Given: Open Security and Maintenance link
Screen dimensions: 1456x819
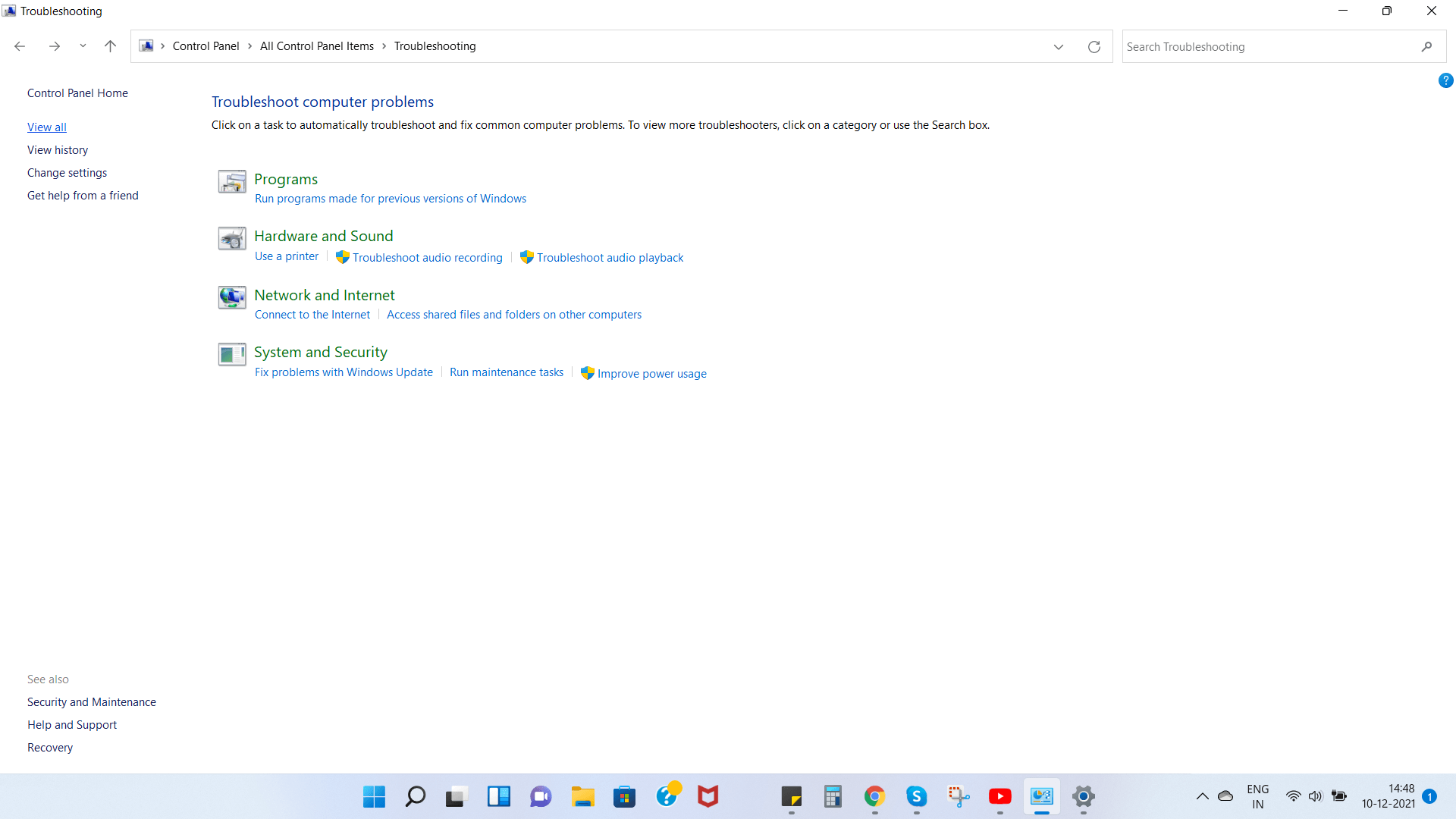Looking at the screenshot, I should (91, 701).
